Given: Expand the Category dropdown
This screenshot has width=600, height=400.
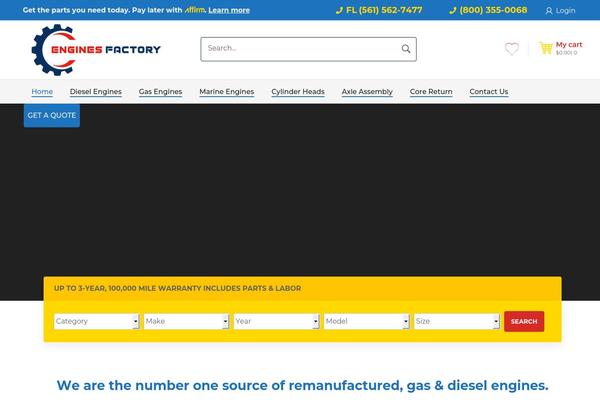Looking at the screenshot, I should pyautogui.click(x=96, y=321).
